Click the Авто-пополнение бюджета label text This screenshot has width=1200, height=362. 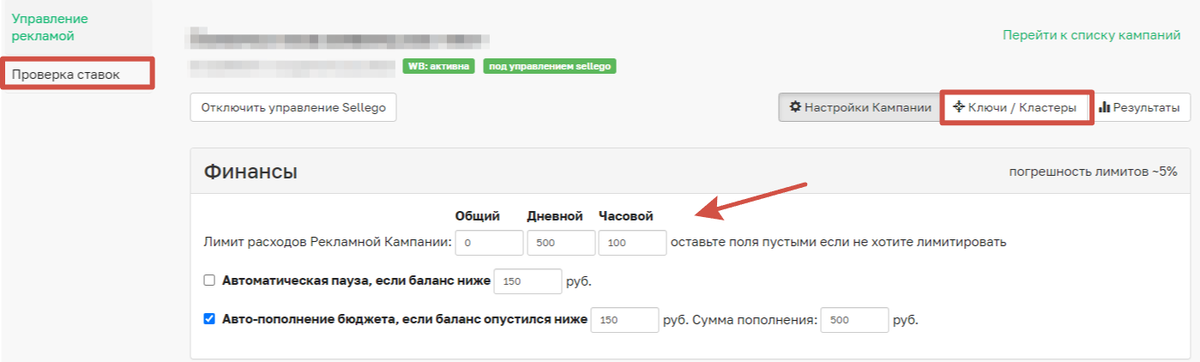[405, 320]
